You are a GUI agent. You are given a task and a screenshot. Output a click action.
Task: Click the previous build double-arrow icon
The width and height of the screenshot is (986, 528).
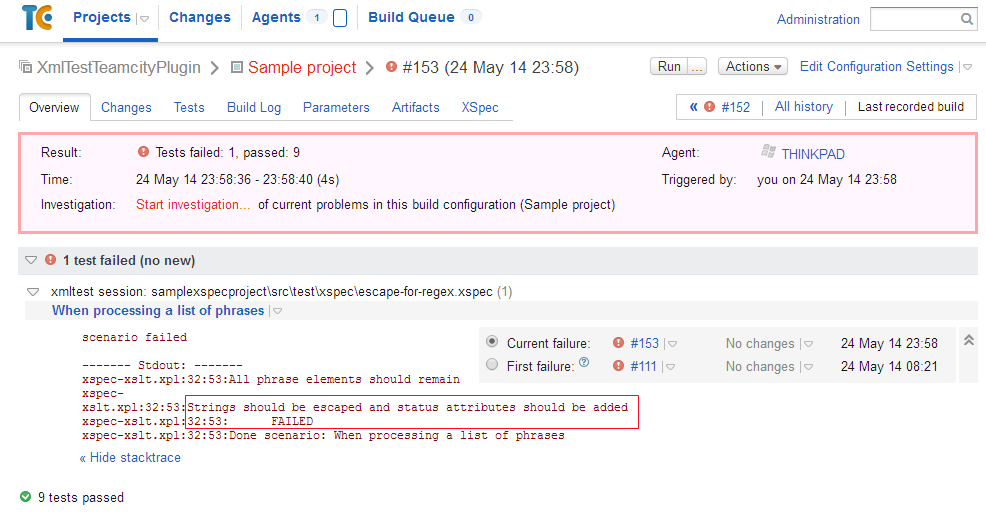point(694,107)
